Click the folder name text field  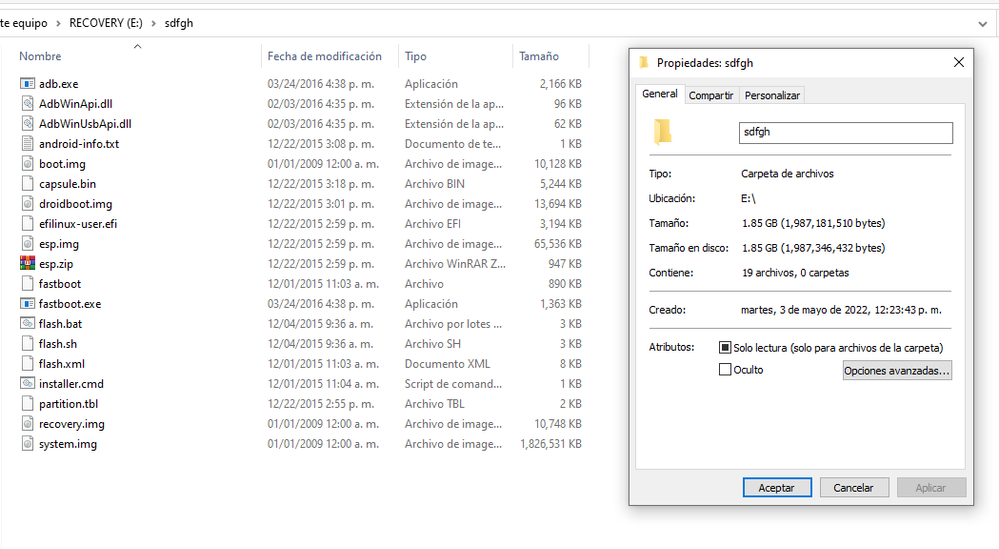click(845, 132)
